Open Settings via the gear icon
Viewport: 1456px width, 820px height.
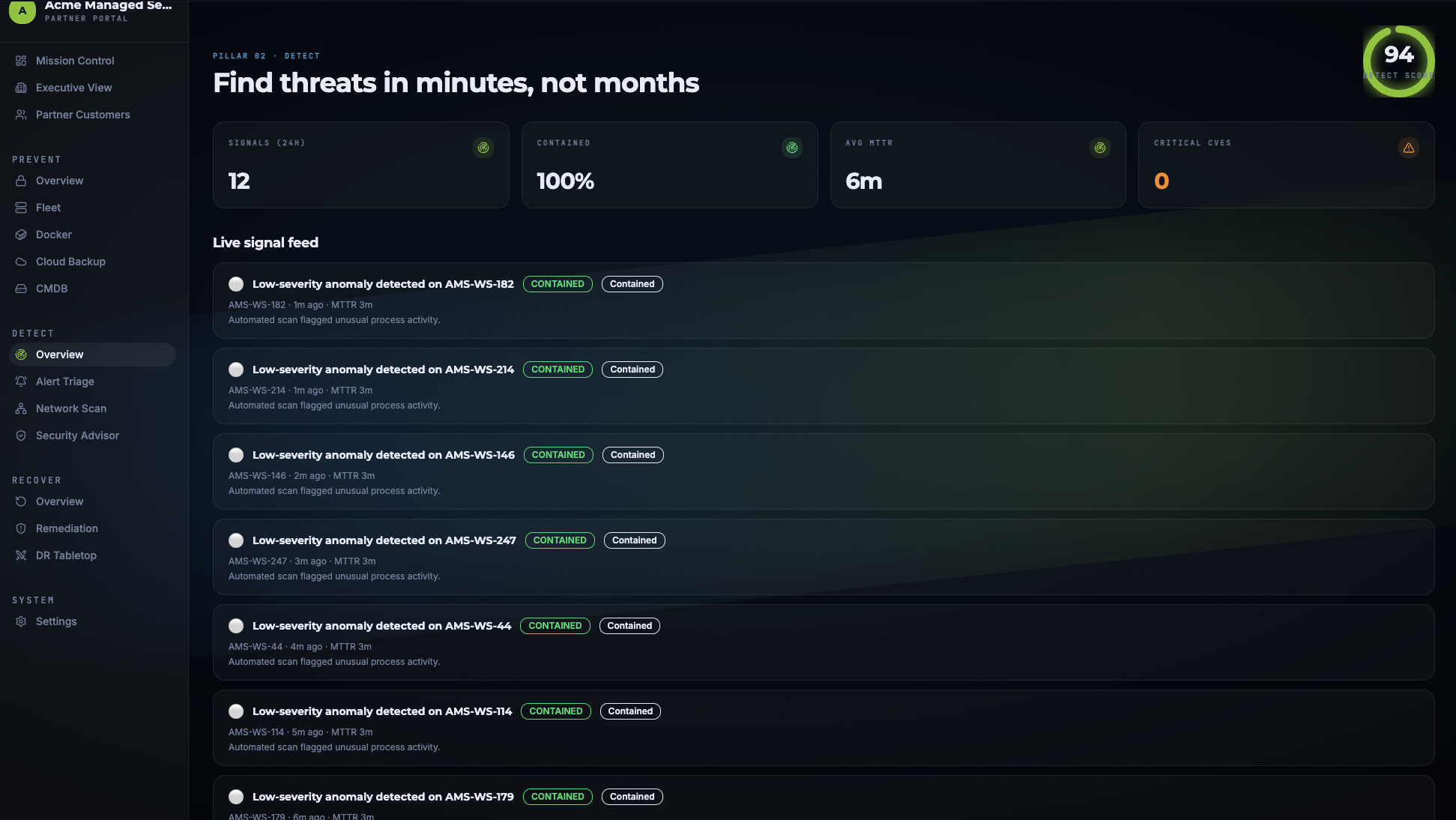[x=21, y=621]
